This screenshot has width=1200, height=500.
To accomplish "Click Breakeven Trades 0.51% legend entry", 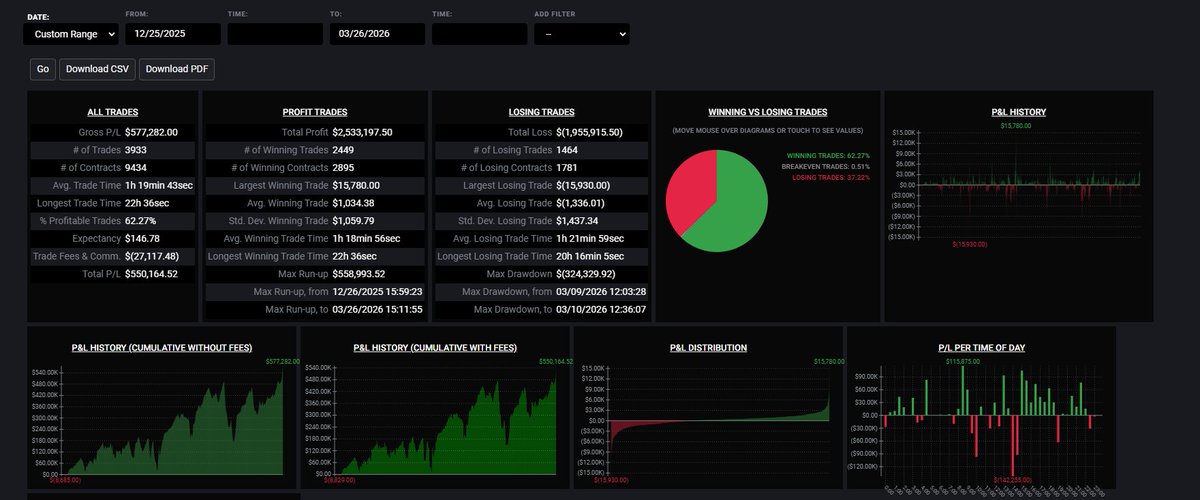I will (x=826, y=167).
